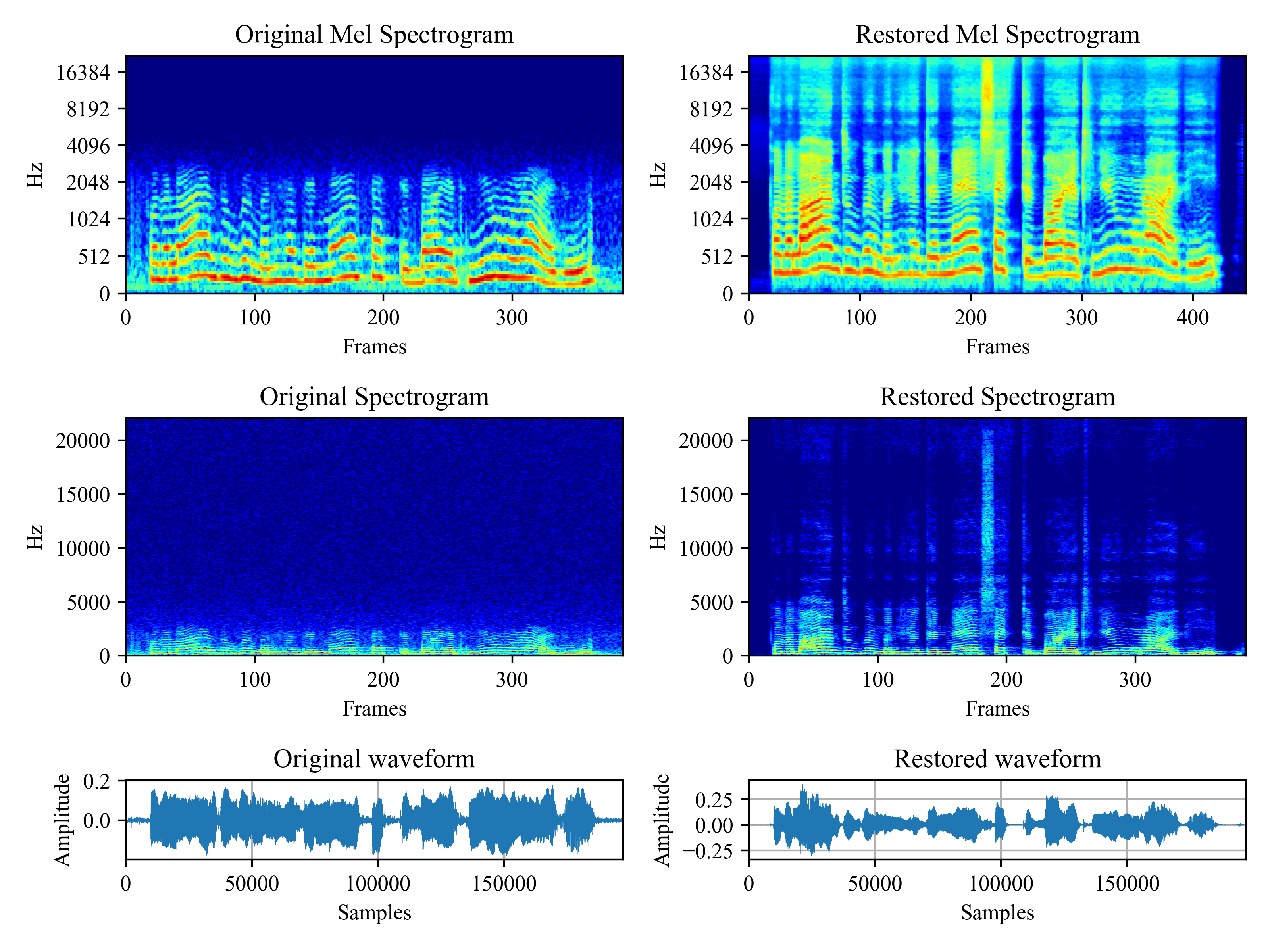Select the Restored Mel Spectrogram plot image
The image size is (1270, 952).
[x=997, y=175]
